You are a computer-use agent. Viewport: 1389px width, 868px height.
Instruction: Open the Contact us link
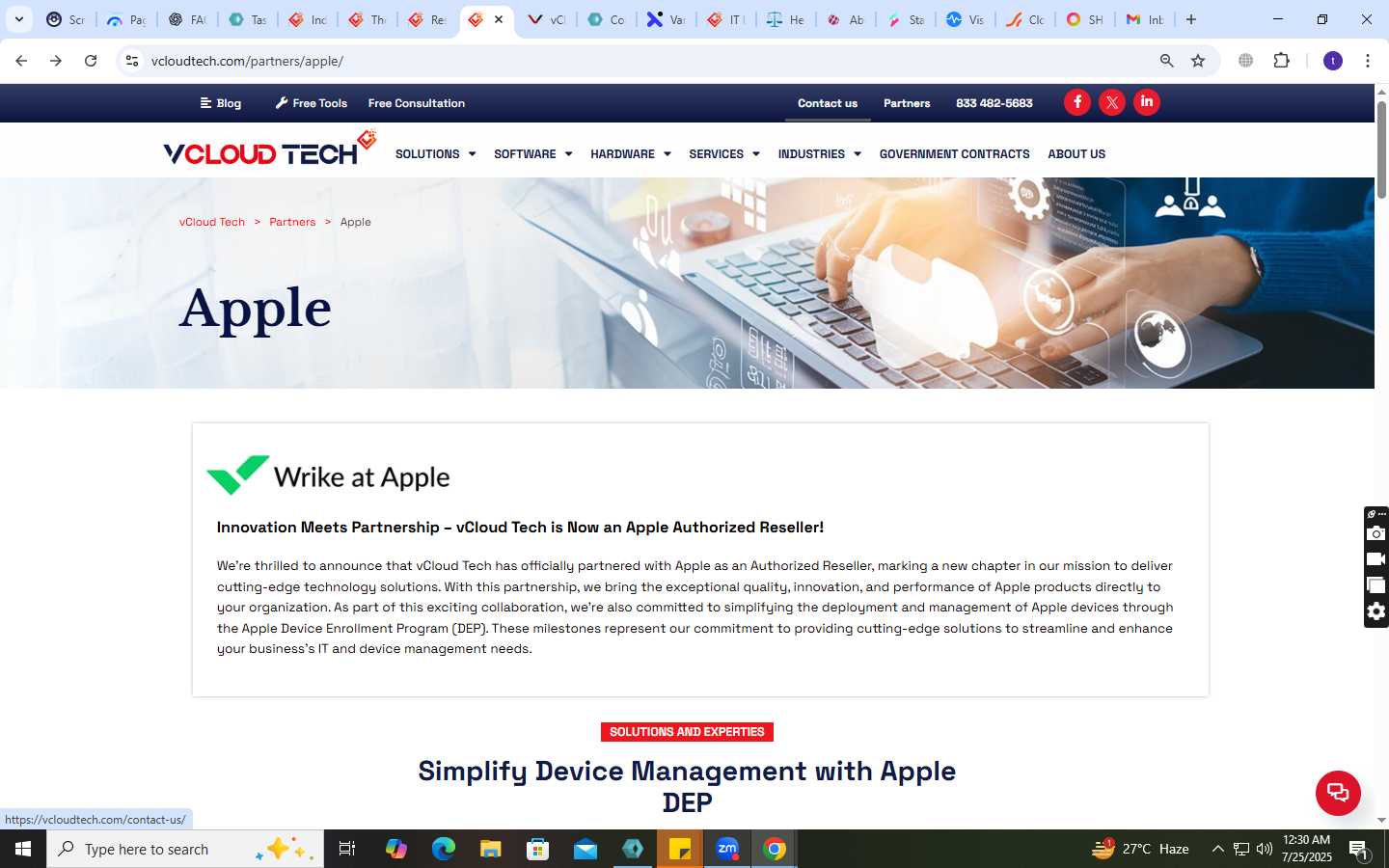828,103
